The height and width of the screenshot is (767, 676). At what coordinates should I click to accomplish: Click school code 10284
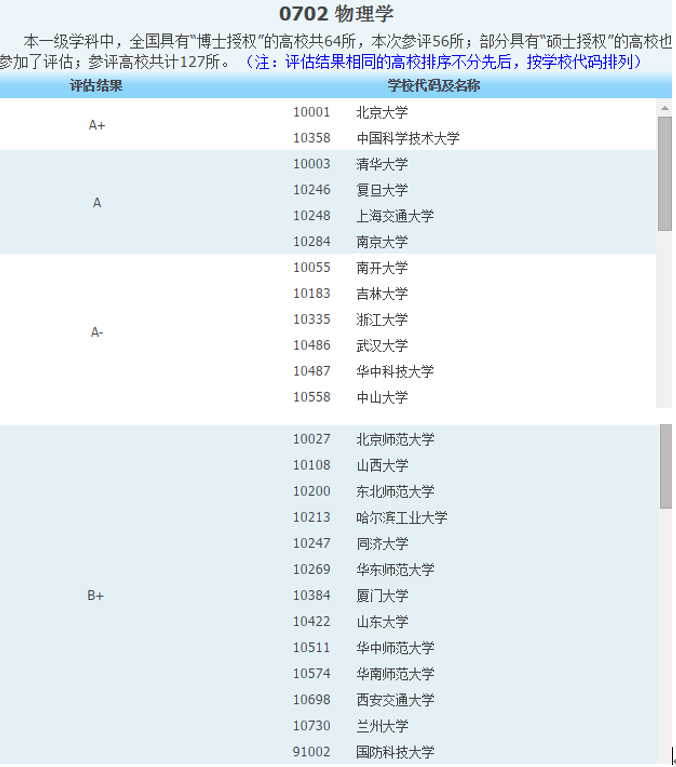(x=312, y=242)
